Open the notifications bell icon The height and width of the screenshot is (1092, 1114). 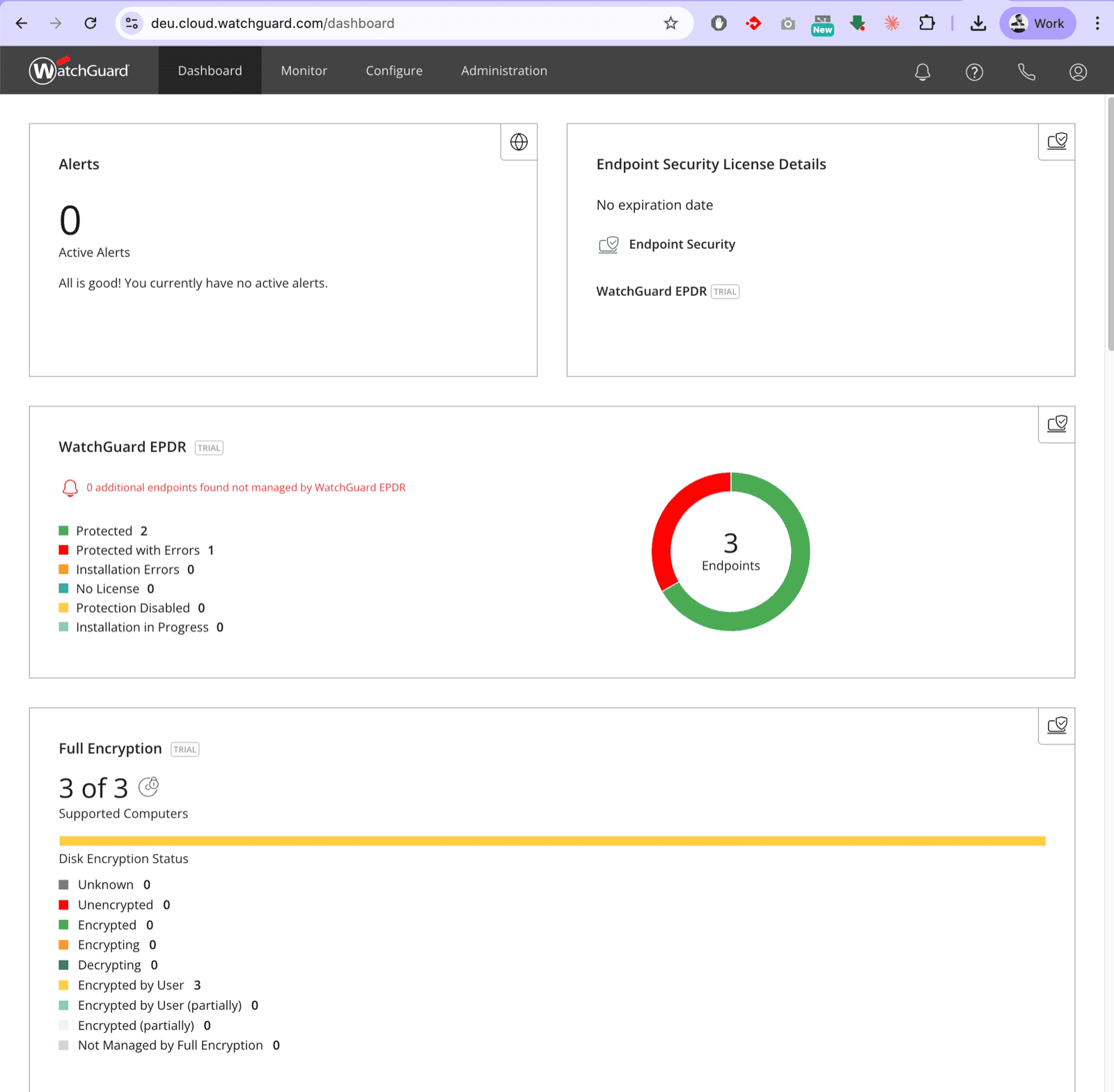[922, 70]
